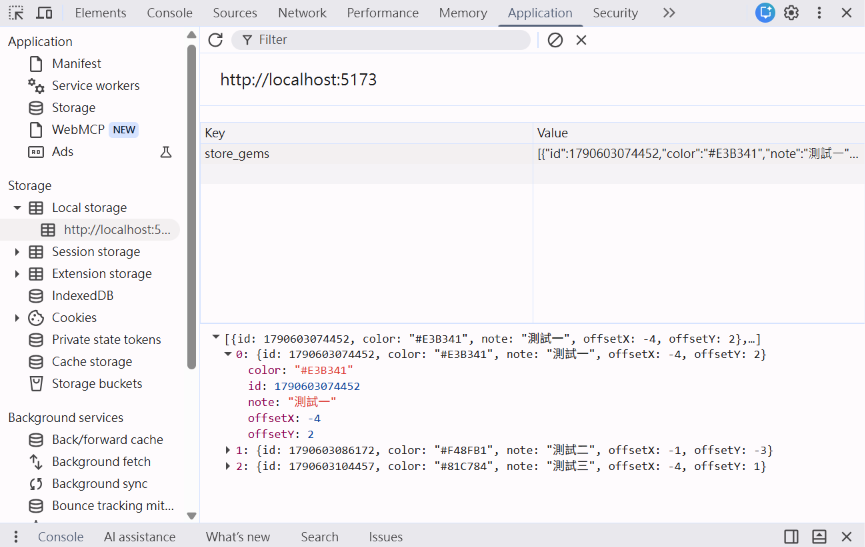Expand array item 2 in preview
The image size is (865, 547).
click(x=228, y=466)
